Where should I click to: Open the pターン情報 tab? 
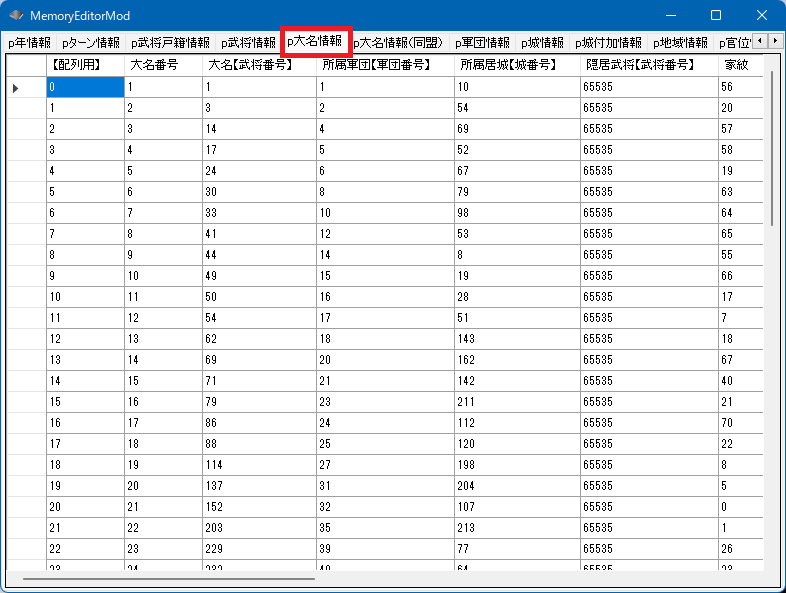90,43
